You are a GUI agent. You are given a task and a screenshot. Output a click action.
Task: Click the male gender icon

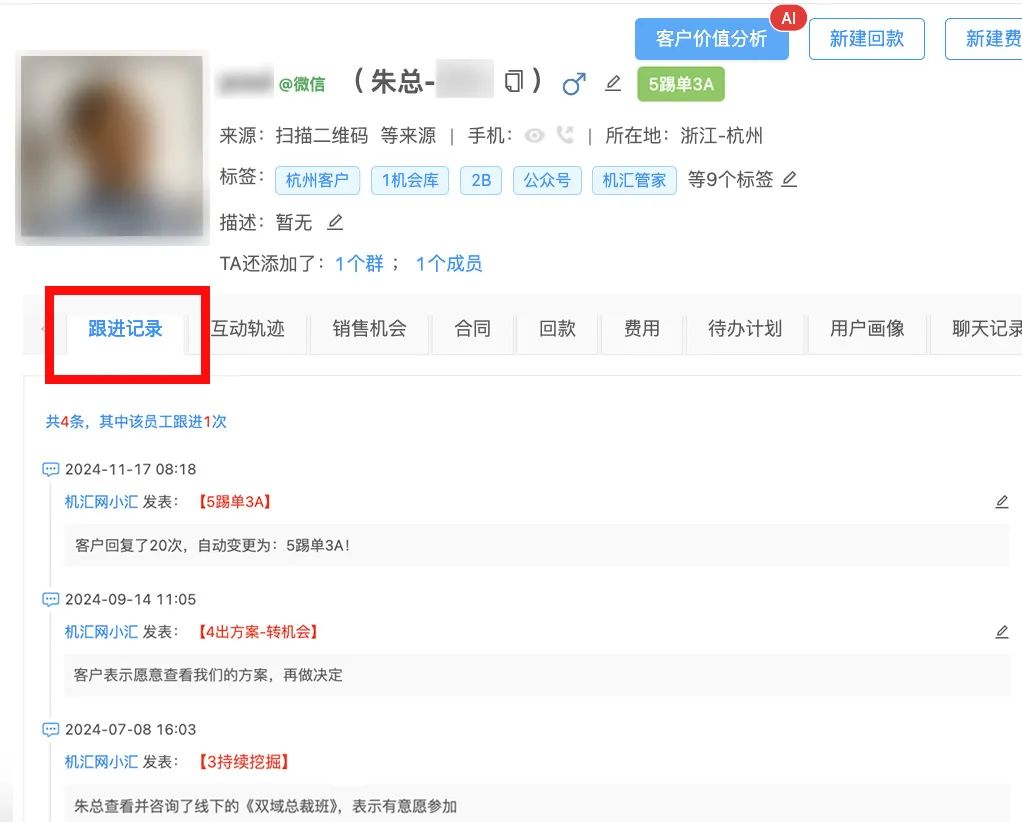click(x=574, y=83)
